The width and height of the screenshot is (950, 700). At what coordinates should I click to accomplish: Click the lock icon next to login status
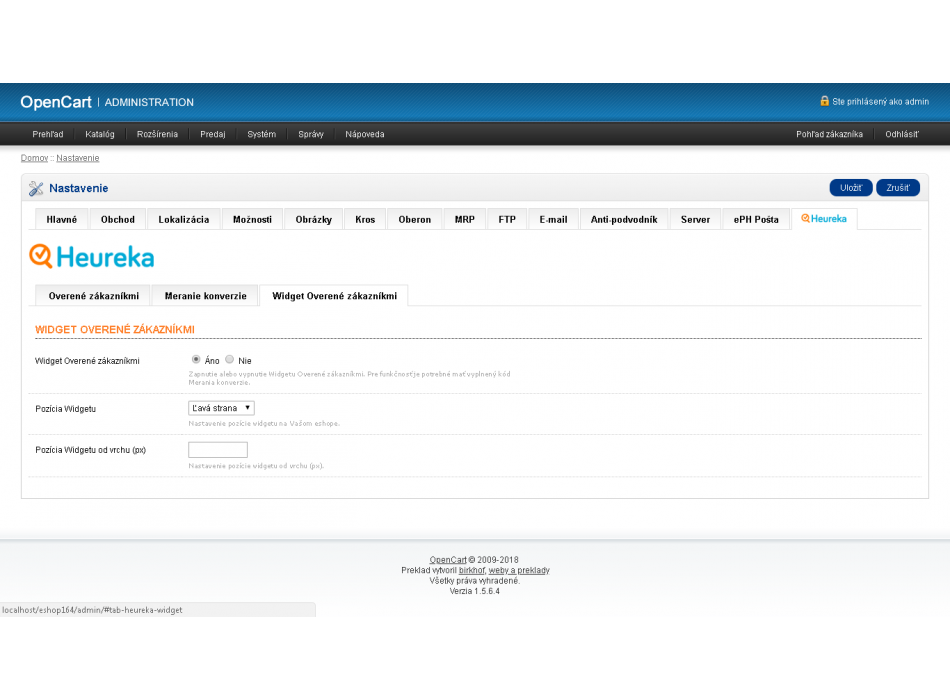pyautogui.click(x=824, y=101)
